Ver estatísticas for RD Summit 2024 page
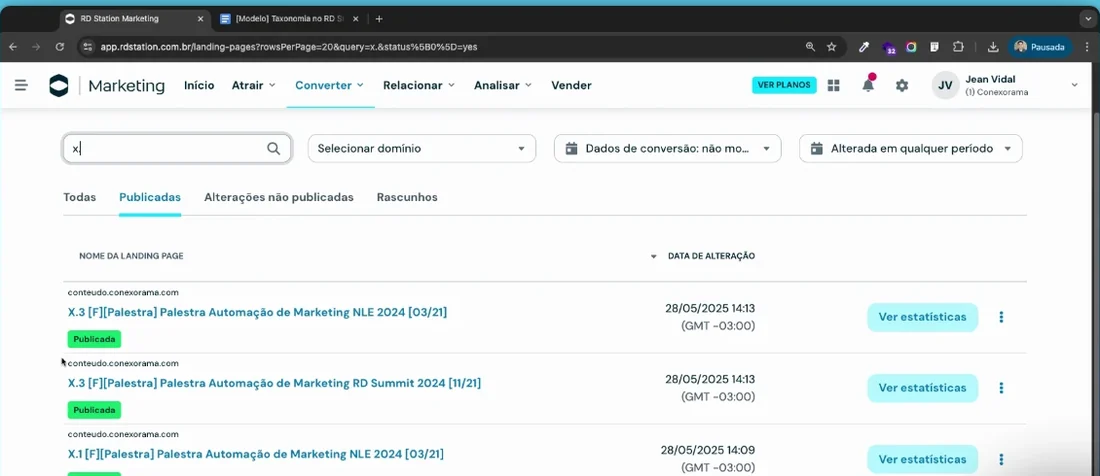Image resolution: width=1100 pixels, height=476 pixels. pyautogui.click(x=923, y=388)
